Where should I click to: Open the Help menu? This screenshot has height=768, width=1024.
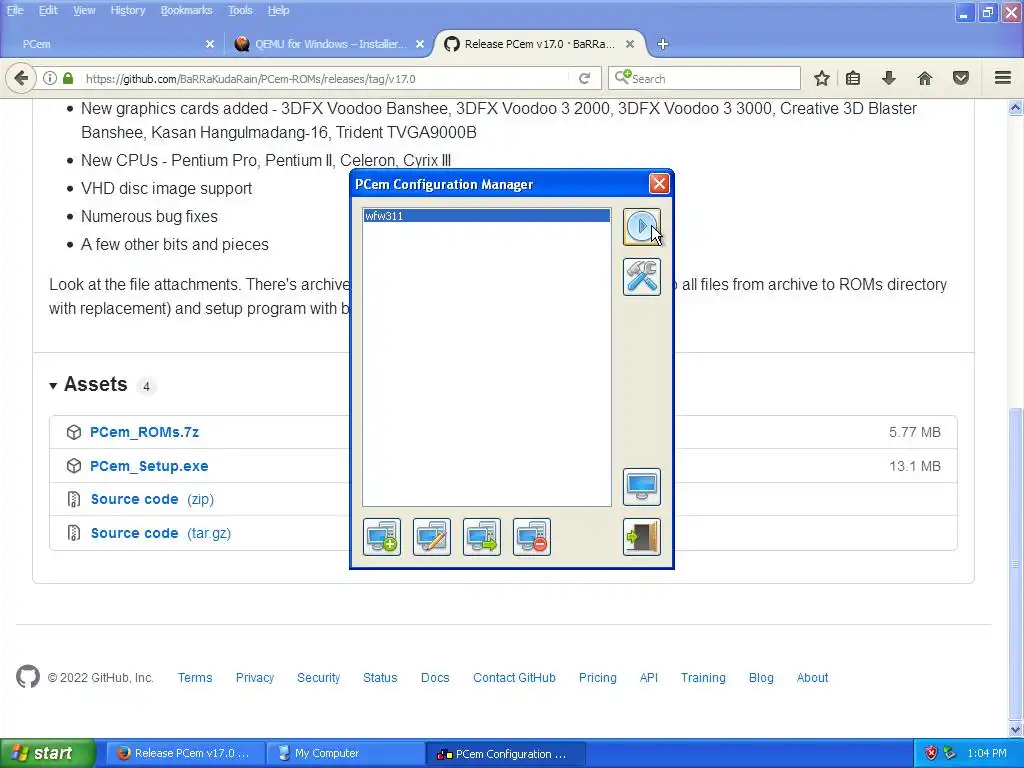click(x=278, y=10)
